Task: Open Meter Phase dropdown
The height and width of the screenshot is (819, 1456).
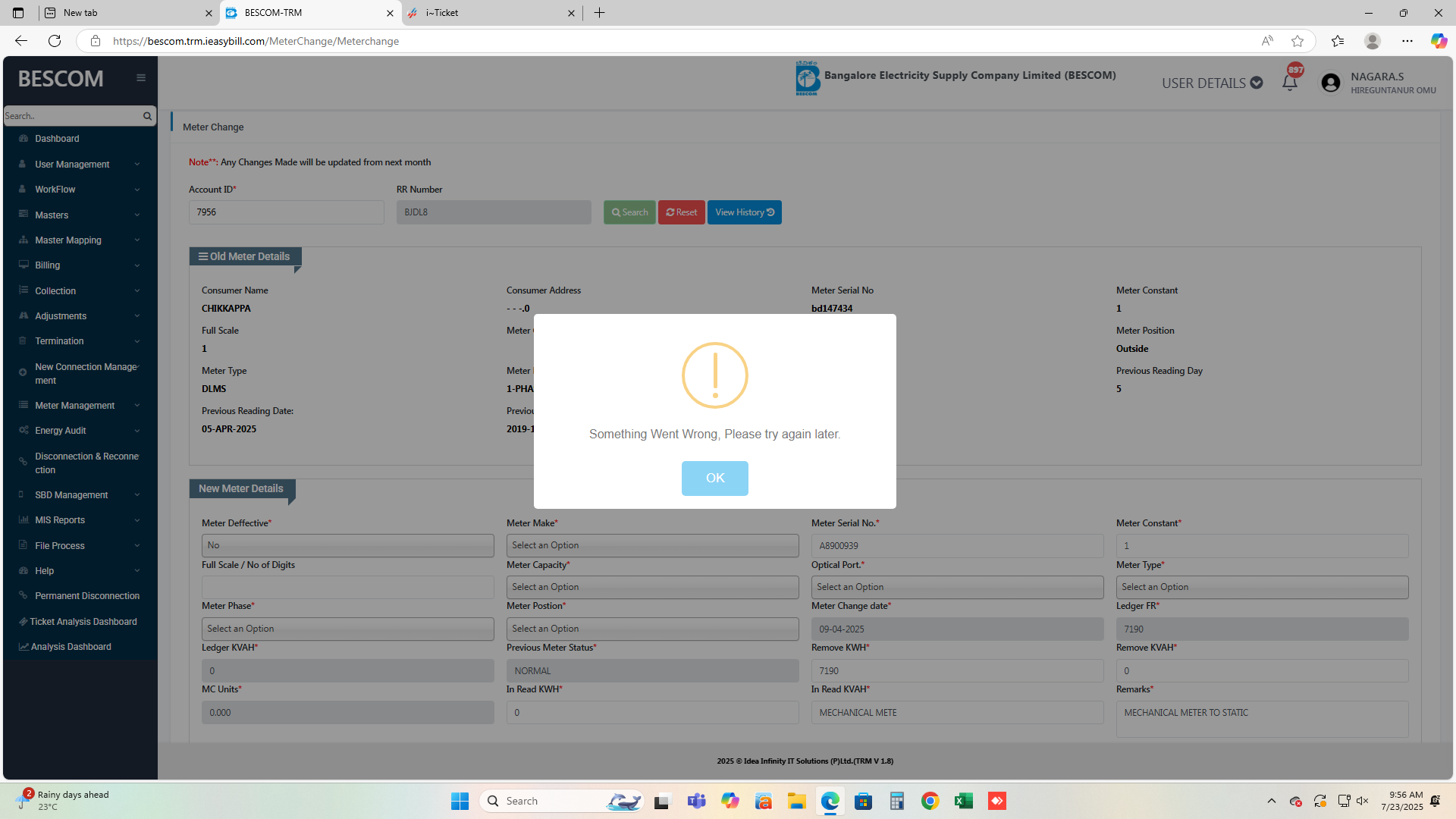Action: coord(347,629)
